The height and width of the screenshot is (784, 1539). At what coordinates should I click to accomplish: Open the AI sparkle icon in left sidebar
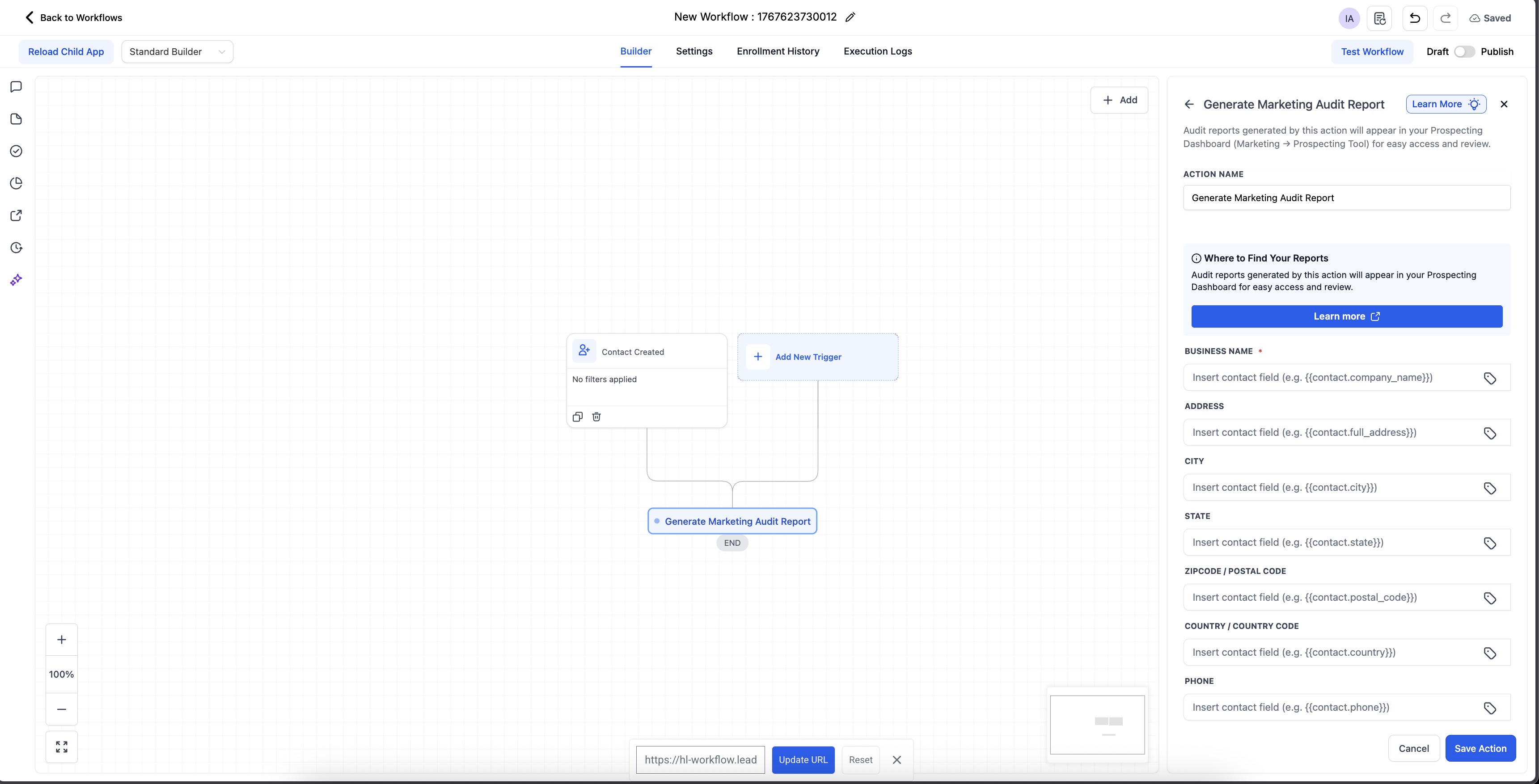pos(16,279)
